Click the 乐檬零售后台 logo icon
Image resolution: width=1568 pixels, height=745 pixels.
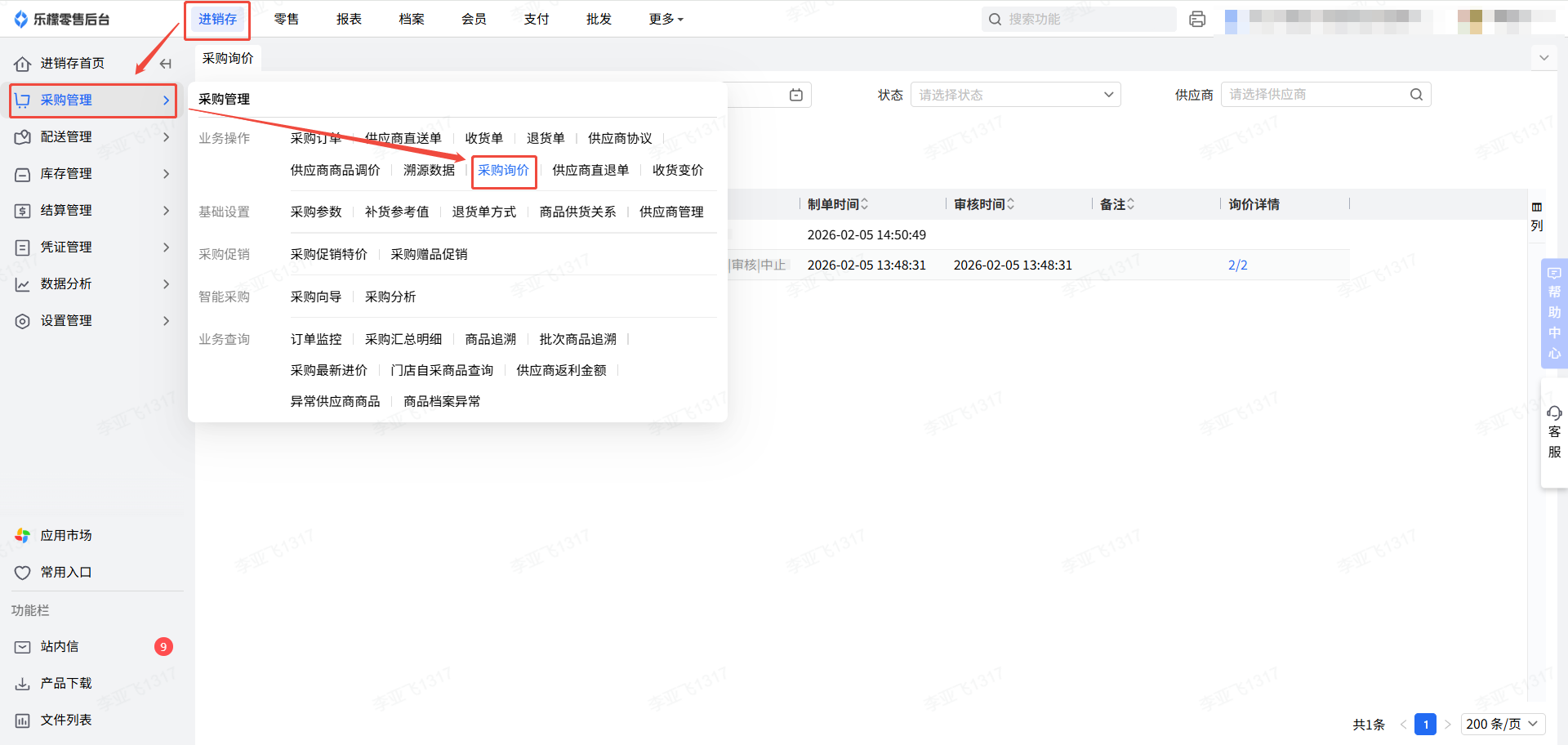[x=21, y=19]
